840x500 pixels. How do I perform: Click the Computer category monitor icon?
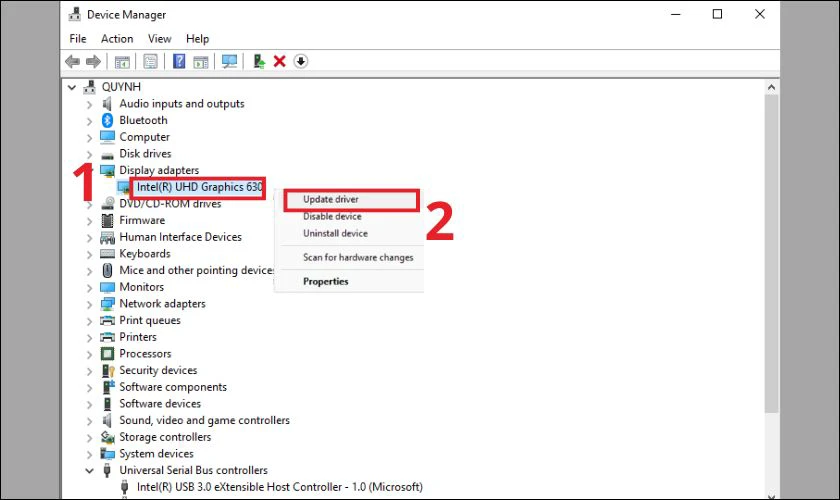[107, 137]
